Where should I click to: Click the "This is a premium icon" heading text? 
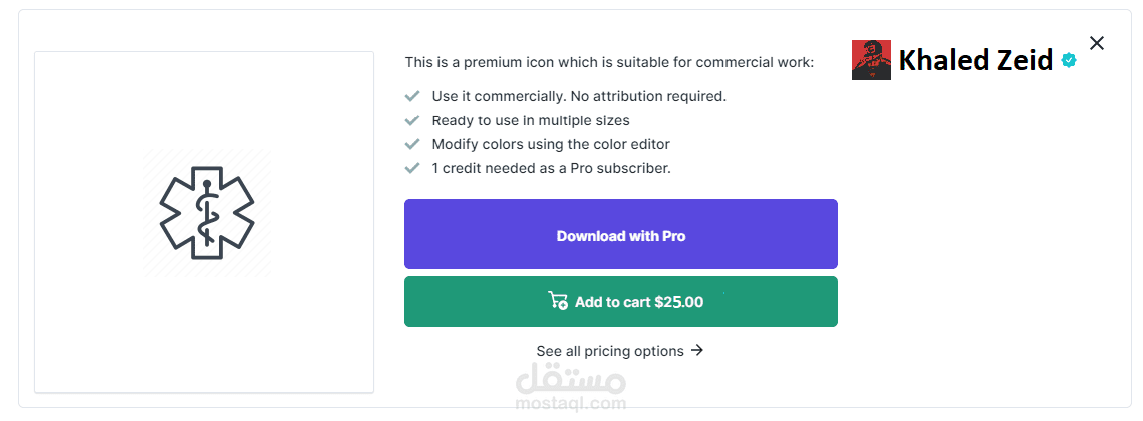pos(609,62)
